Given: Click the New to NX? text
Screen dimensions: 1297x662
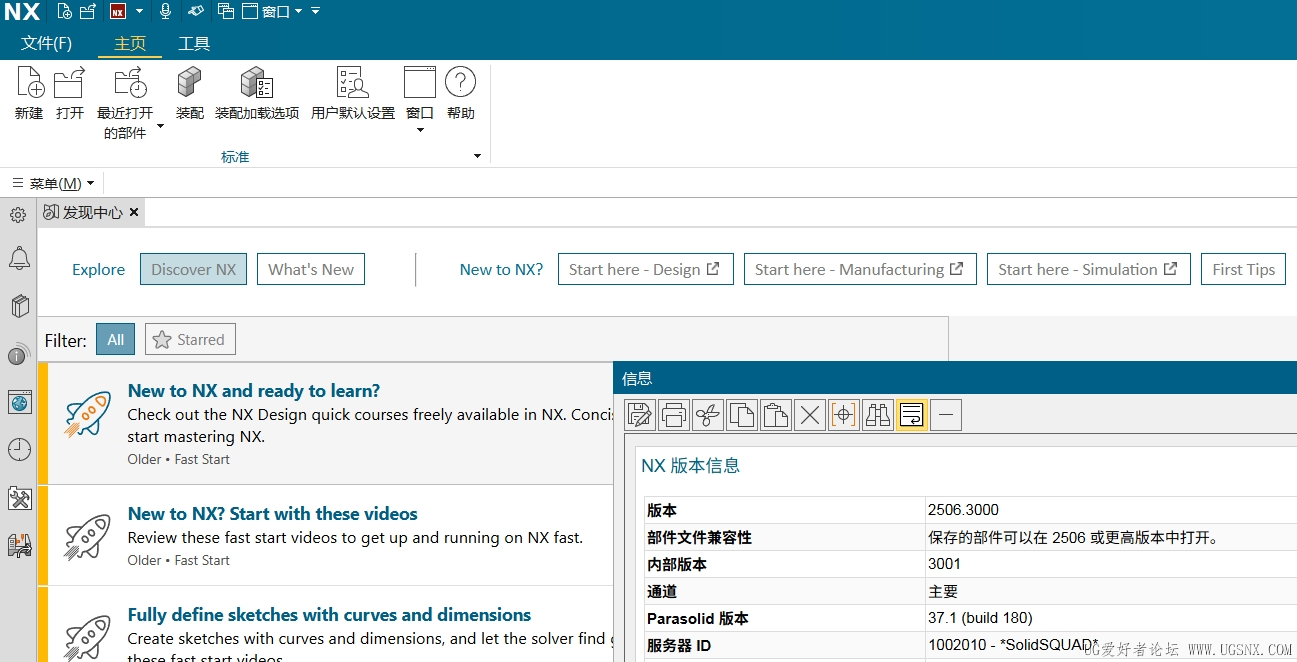Looking at the screenshot, I should (x=501, y=269).
